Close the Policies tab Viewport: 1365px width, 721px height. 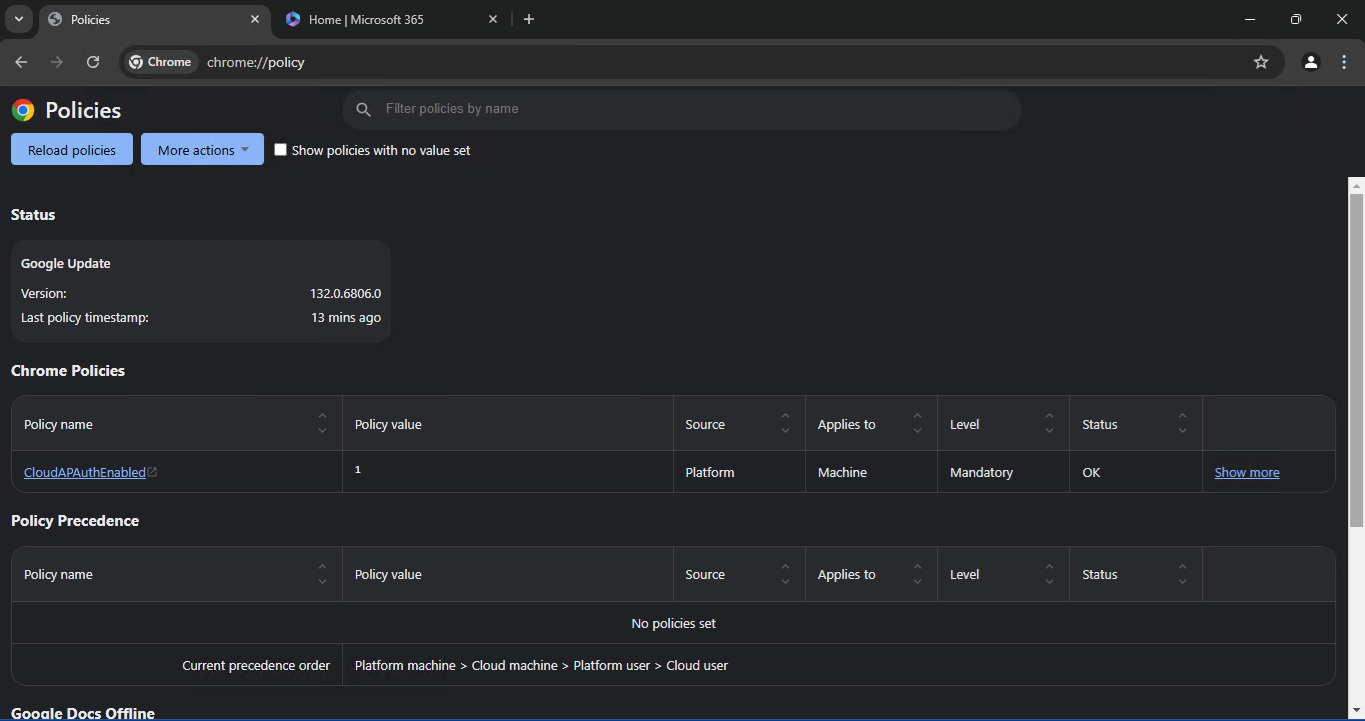click(x=255, y=19)
